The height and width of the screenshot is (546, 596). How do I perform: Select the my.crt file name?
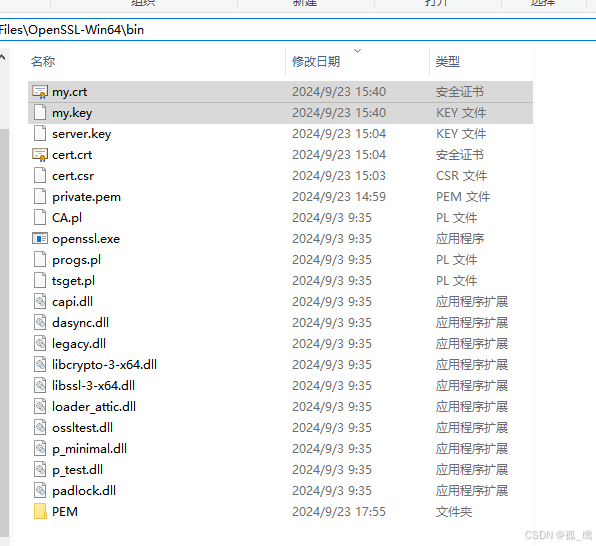tap(70, 92)
